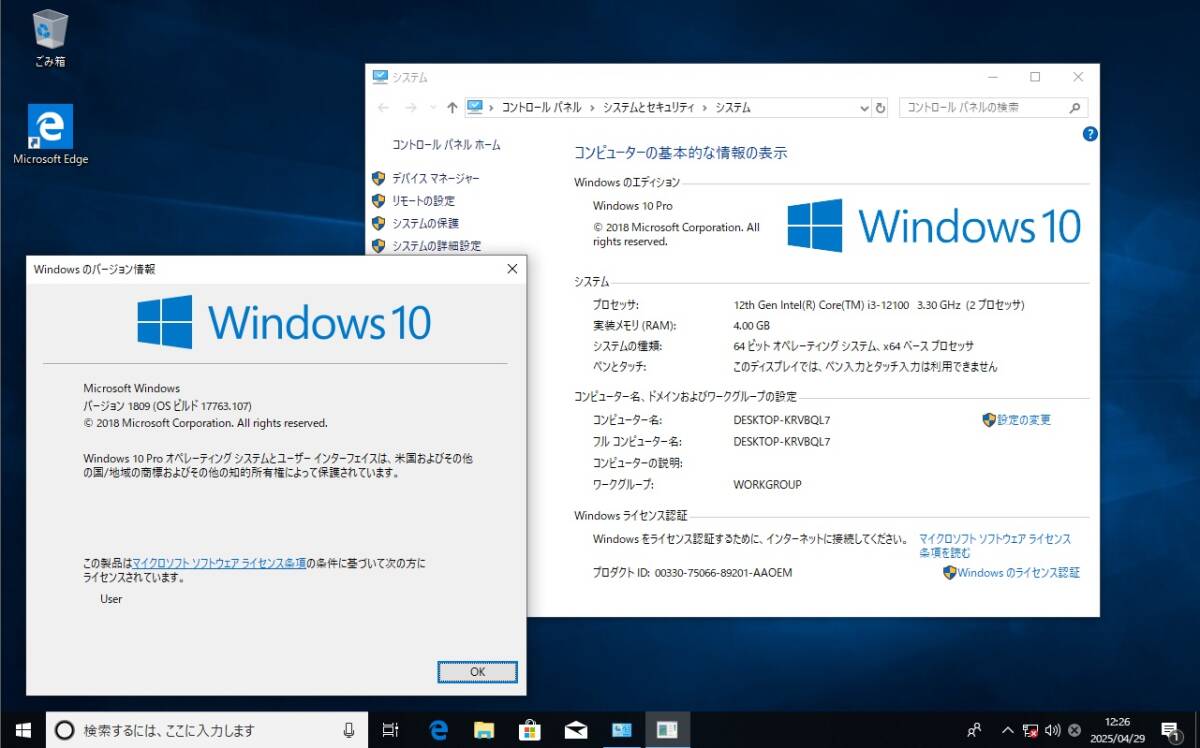The width and height of the screenshot is (1200, 748).
Task: Open コントロール パネル ホーム link
Action: [x=446, y=145]
